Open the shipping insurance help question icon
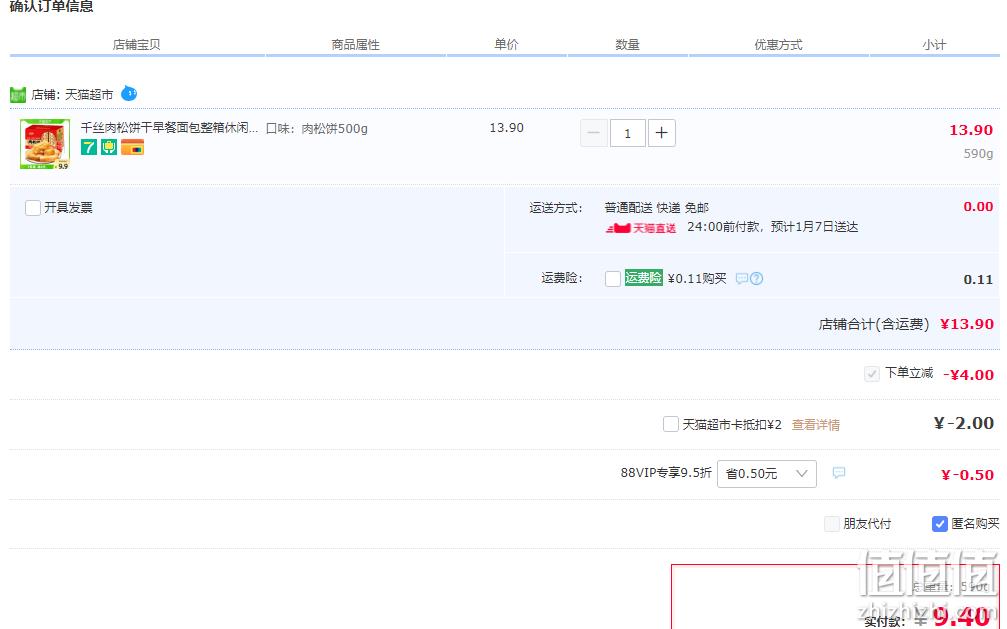 757,278
